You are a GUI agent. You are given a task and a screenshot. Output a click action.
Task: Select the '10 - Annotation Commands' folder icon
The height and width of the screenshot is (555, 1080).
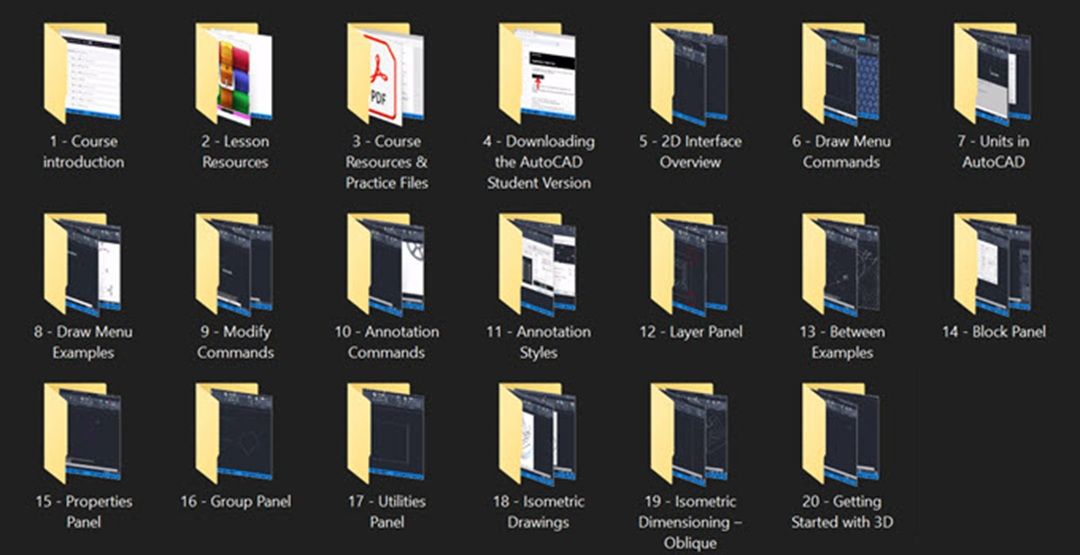pos(386,264)
